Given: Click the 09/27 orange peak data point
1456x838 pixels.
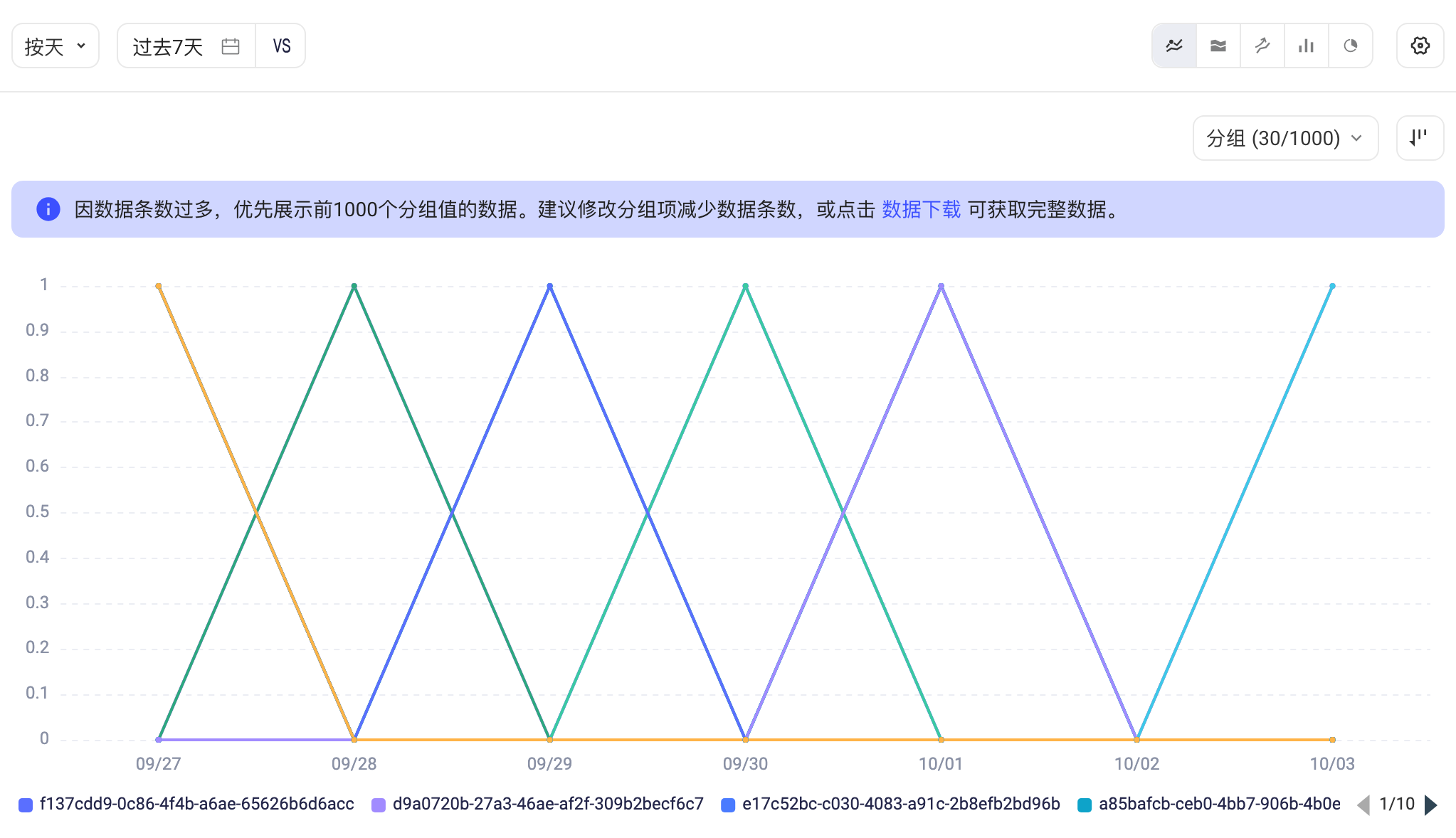Looking at the screenshot, I should (x=159, y=286).
